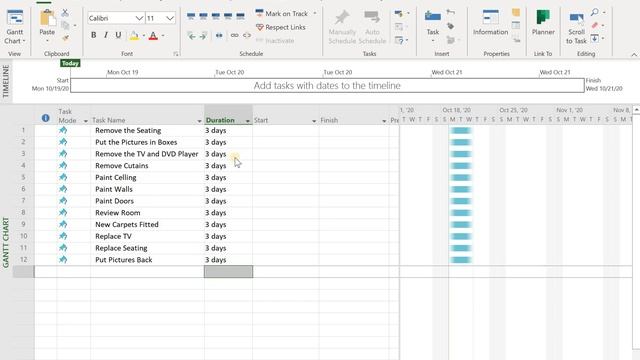640x360 pixels.
Task: Click the Add tasks timeline bar
Action: click(327, 85)
